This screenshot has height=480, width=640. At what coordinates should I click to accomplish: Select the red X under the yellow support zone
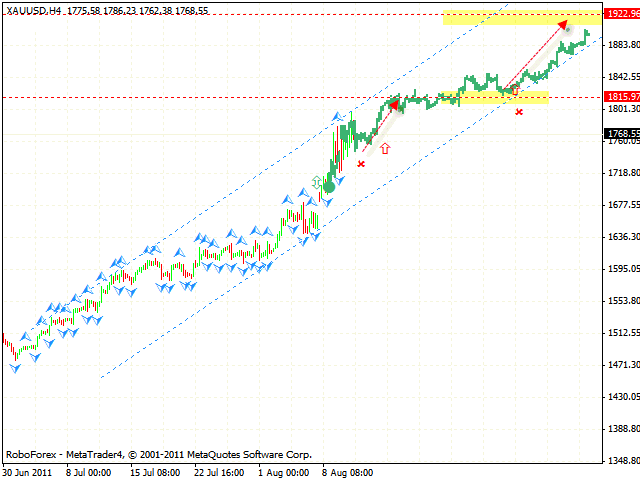click(x=519, y=112)
